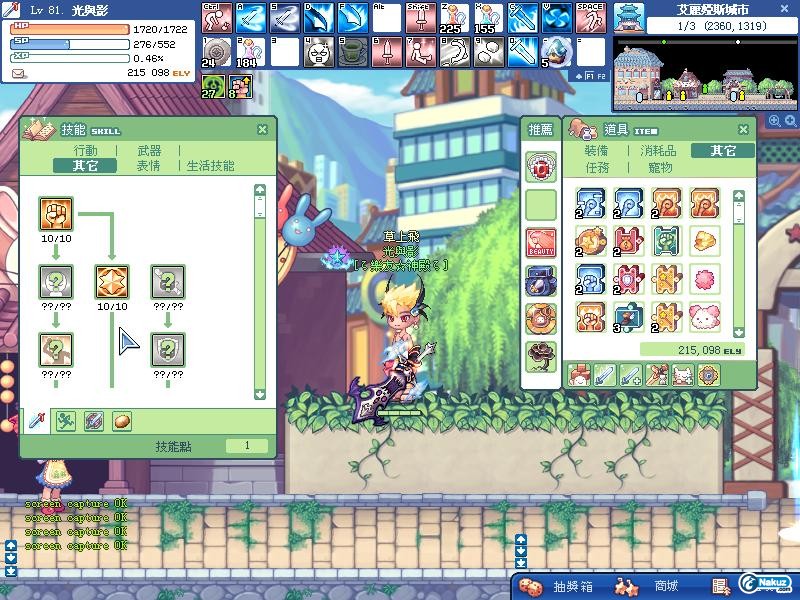Select the gold nugget item in inventory
Viewport: 800px width, 600px height.
click(x=705, y=241)
